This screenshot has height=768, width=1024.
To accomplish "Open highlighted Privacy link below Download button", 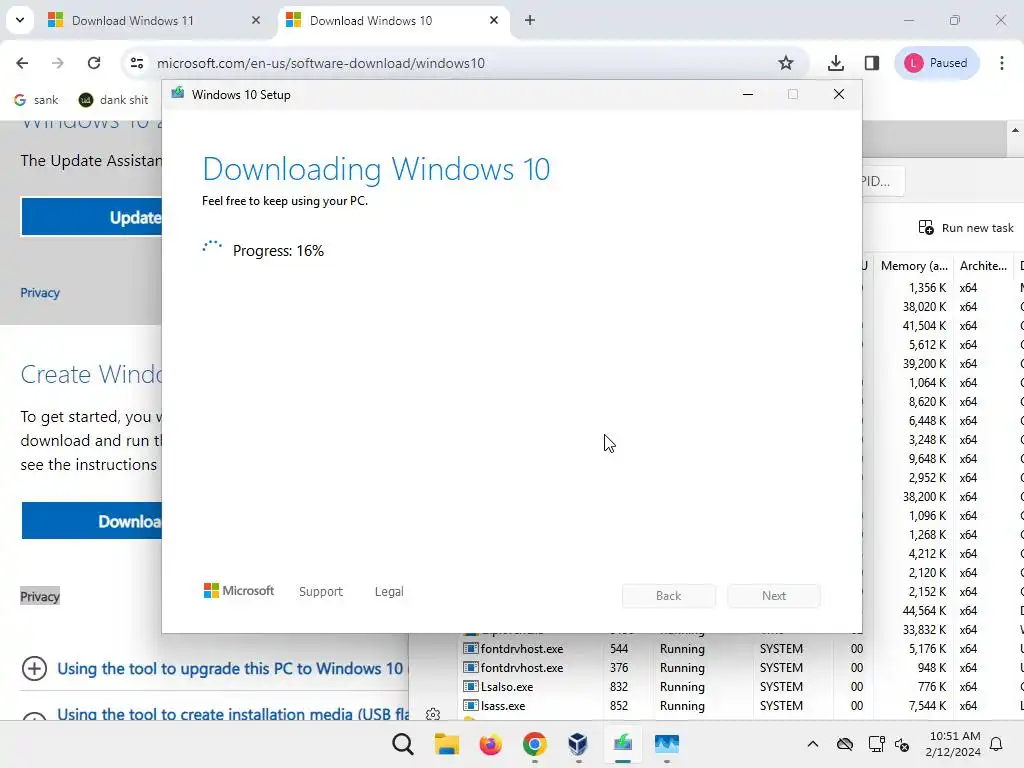I will (x=40, y=596).
